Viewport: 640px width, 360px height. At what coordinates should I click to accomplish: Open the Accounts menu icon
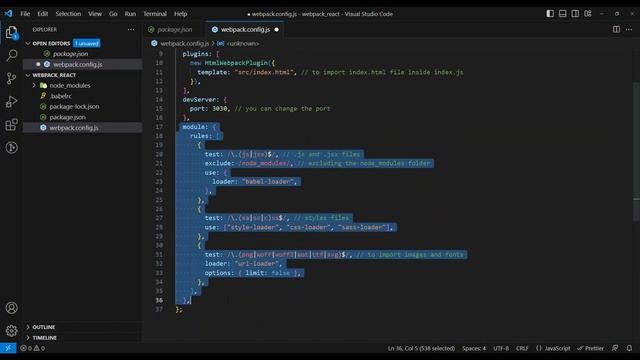click(x=11, y=308)
